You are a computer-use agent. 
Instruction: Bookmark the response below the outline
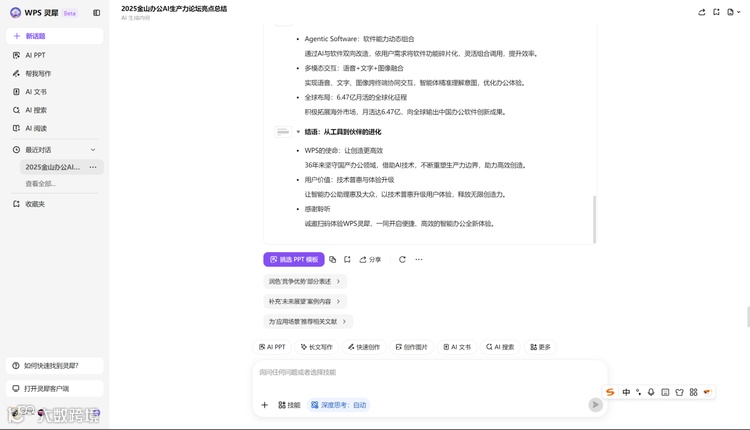click(347, 259)
